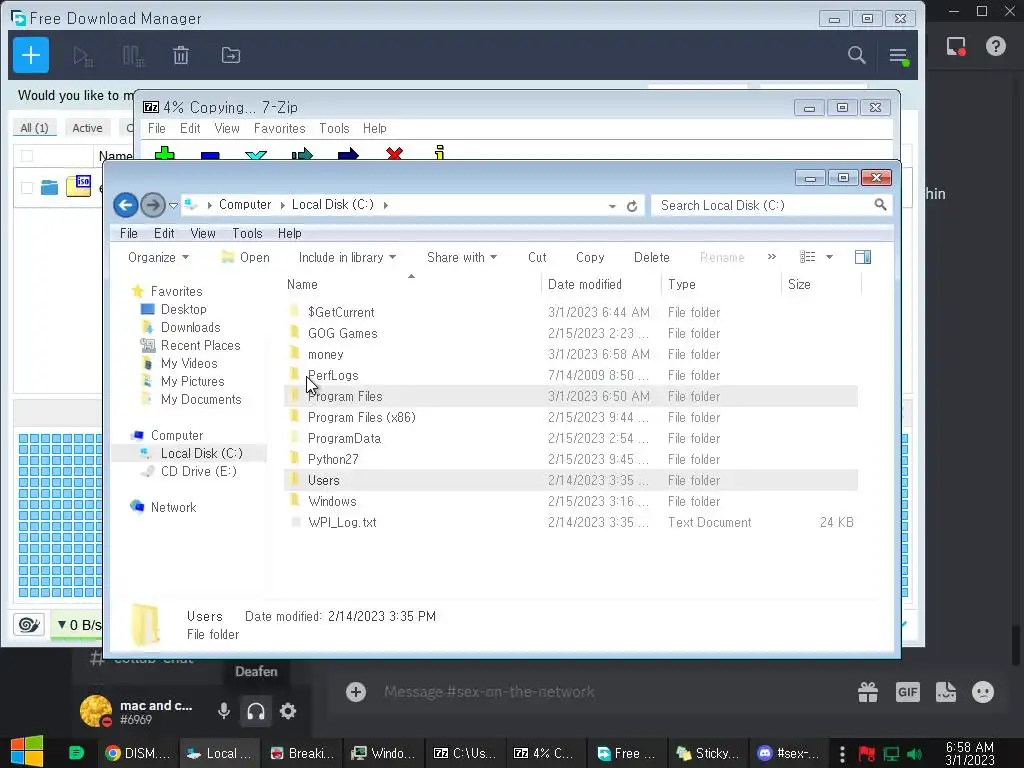Open the Tools menu in Explorer
The height and width of the screenshot is (768, 1024).
247,234
